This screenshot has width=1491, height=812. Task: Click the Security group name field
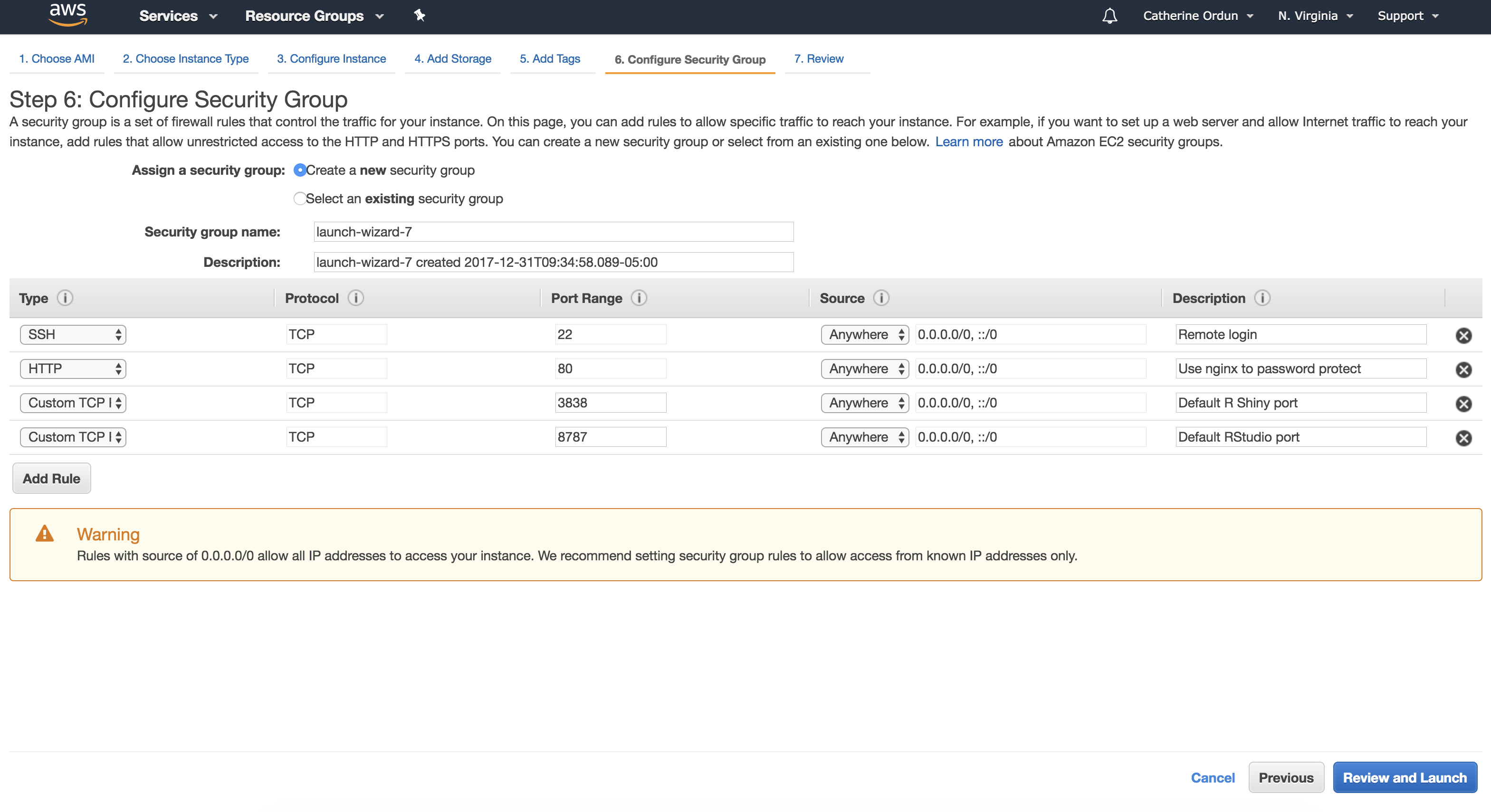coord(554,232)
